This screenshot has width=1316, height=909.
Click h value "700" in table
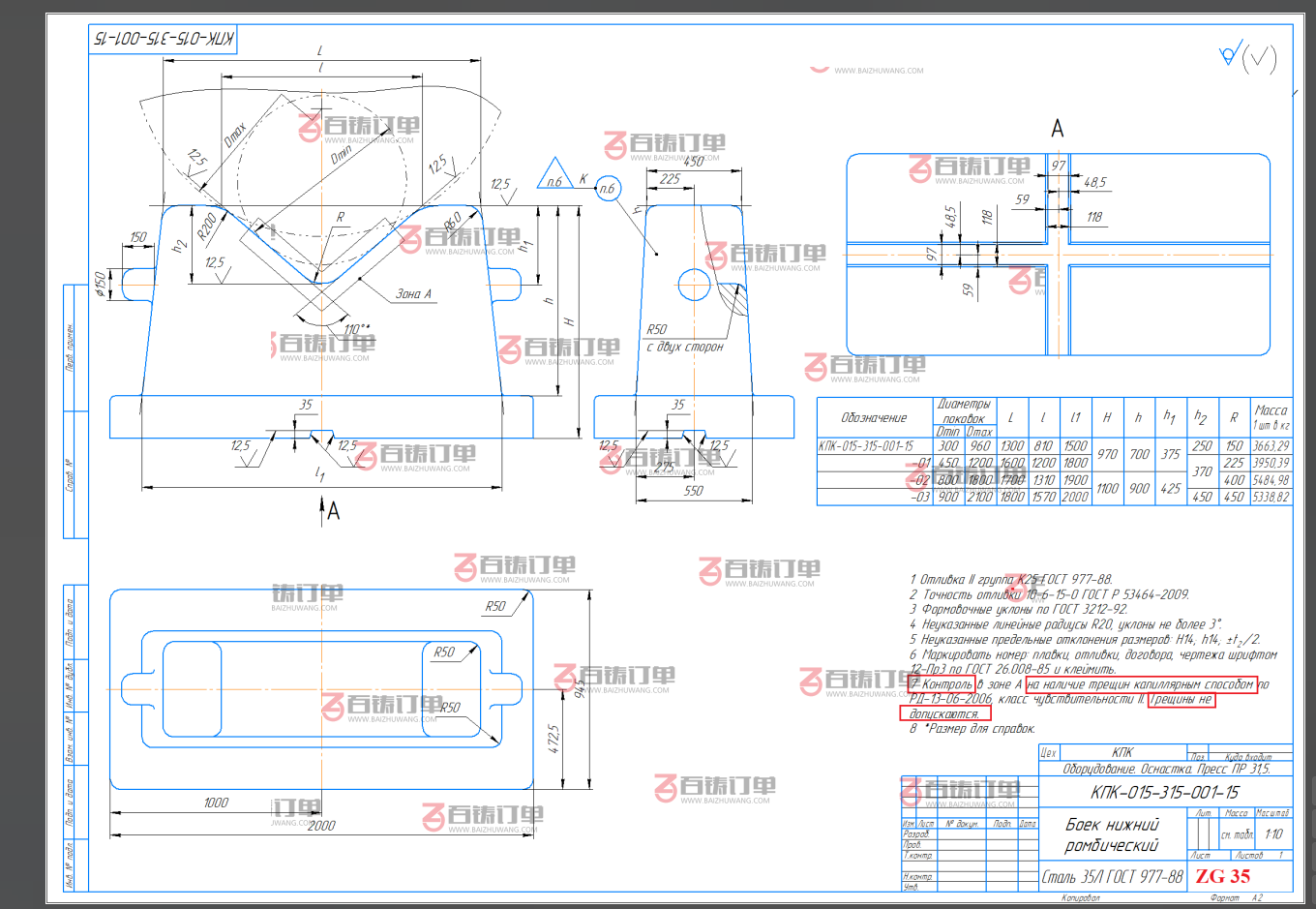tap(1139, 454)
